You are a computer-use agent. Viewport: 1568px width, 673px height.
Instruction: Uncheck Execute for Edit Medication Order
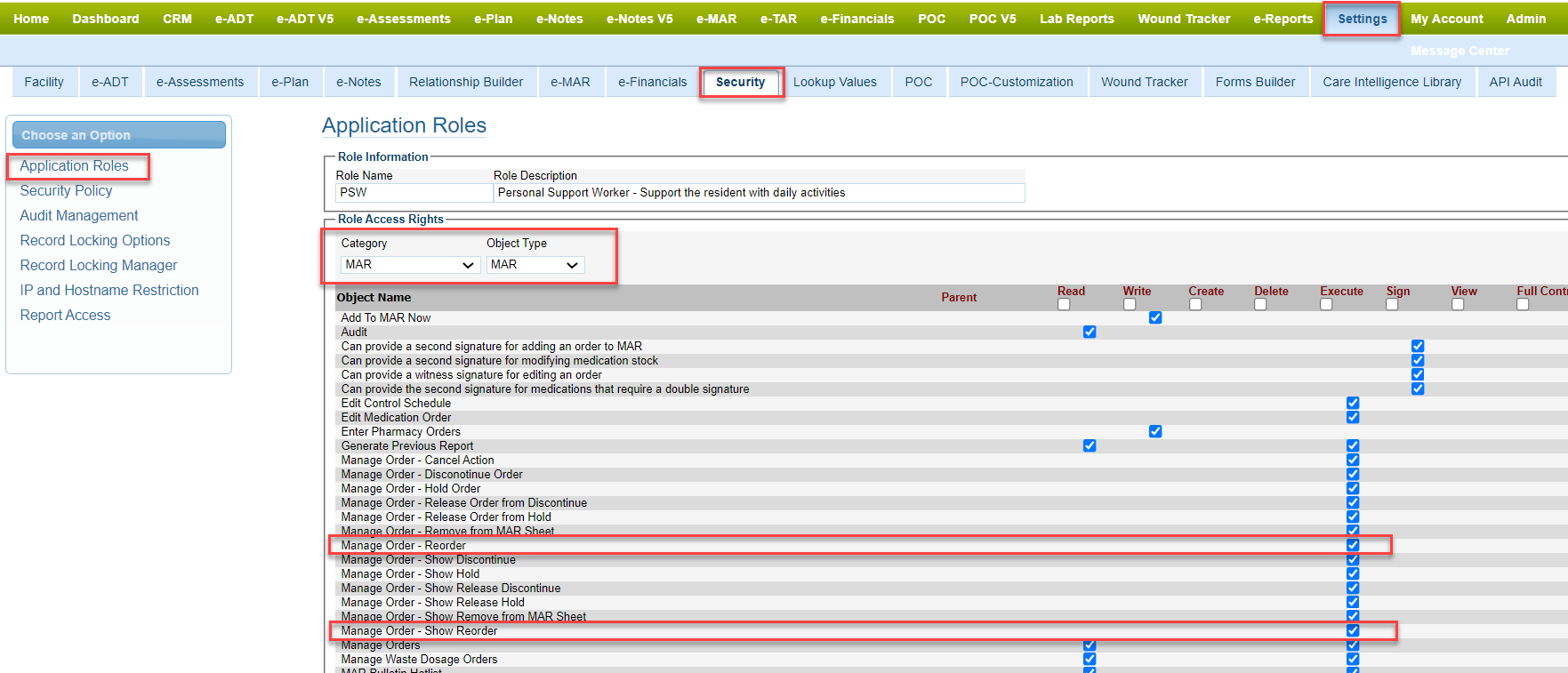point(1353,417)
